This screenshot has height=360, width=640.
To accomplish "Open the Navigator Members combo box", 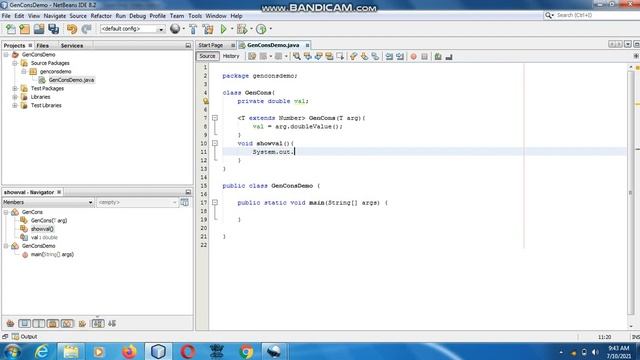I will 48,202.
